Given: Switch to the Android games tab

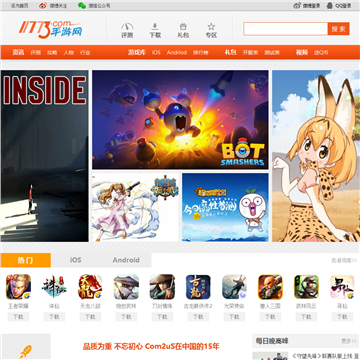Looking at the screenshot, I should click(126, 260).
